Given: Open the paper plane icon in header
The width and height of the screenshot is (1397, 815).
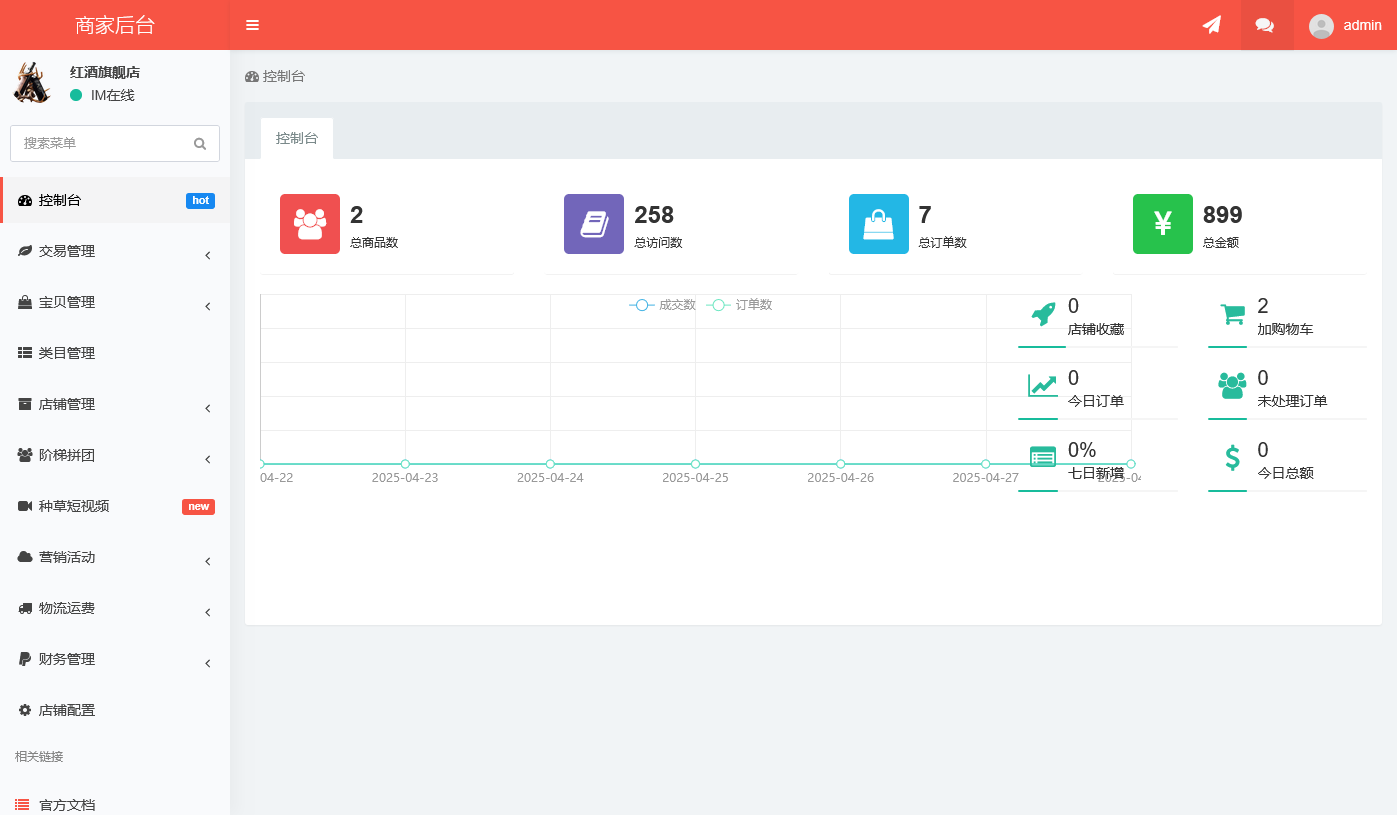Looking at the screenshot, I should click(1211, 25).
